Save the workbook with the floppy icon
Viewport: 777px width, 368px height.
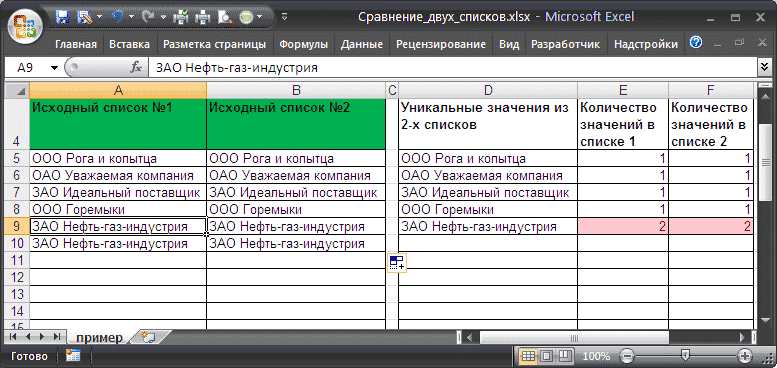point(63,17)
